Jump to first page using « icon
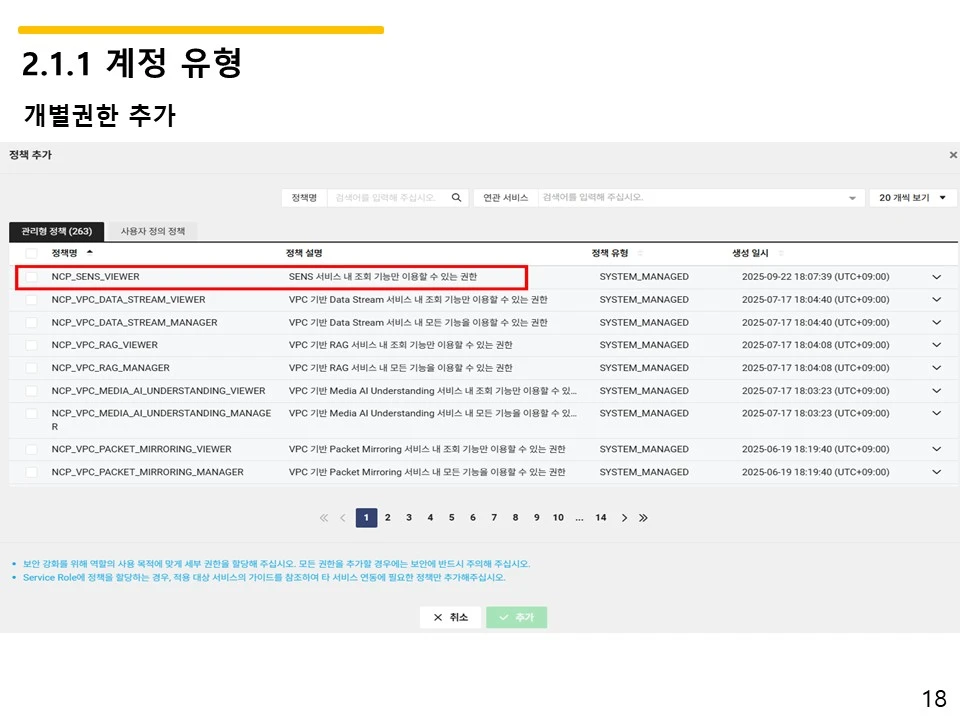960x720 pixels. tap(323, 517)
